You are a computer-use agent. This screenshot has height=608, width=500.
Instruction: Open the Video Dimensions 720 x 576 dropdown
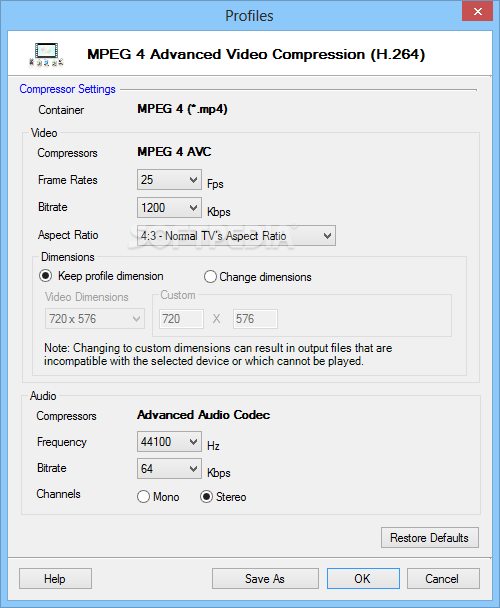(95, 319)
